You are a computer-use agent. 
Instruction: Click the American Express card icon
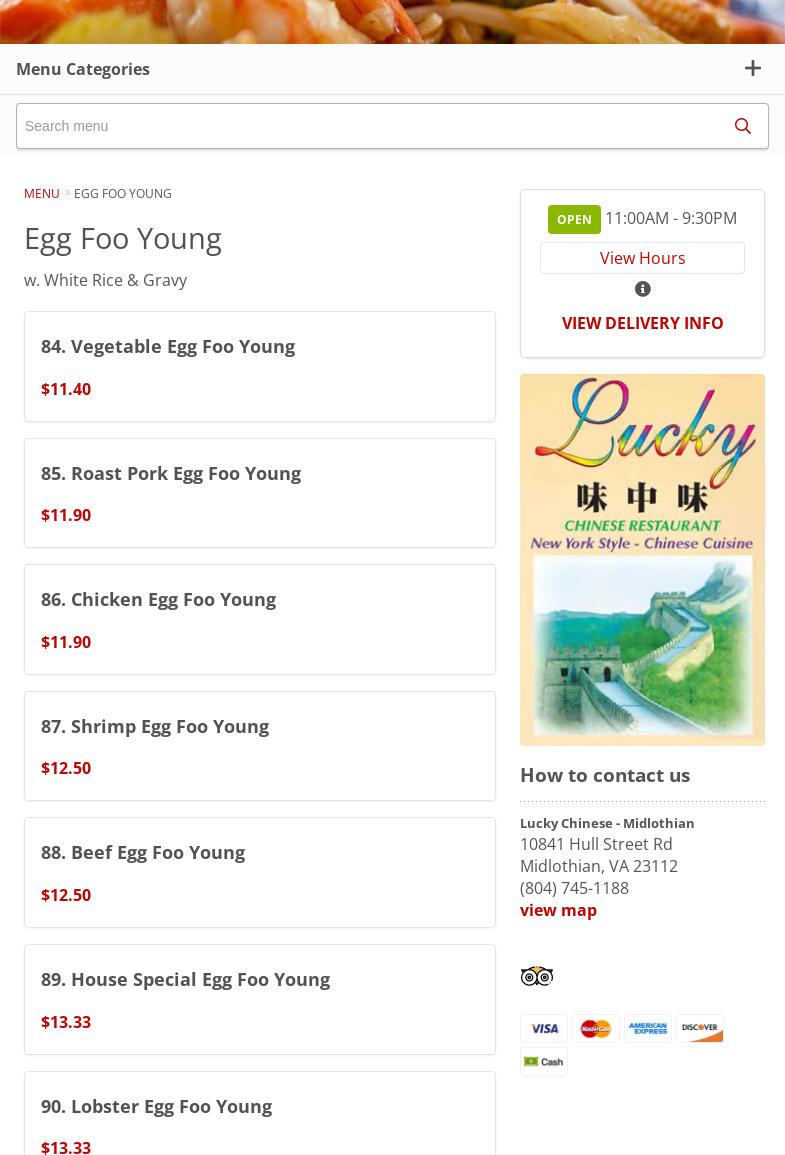pos(648,1028)
